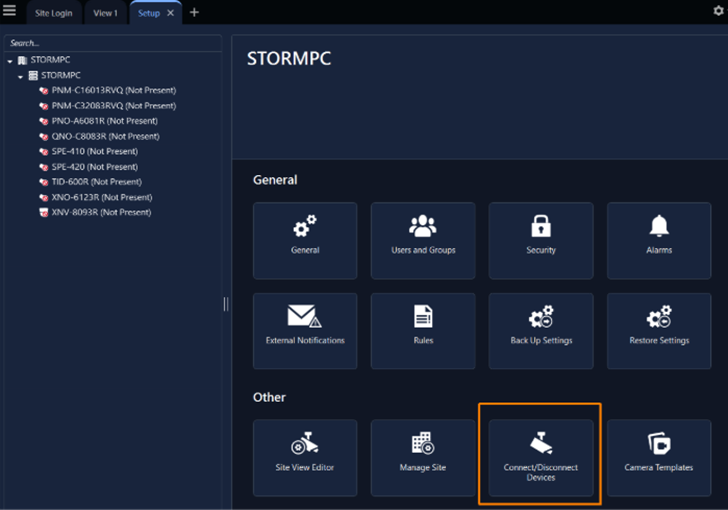Open the Alarms bell tile
728x510 pixels.
tap(659, 240)
